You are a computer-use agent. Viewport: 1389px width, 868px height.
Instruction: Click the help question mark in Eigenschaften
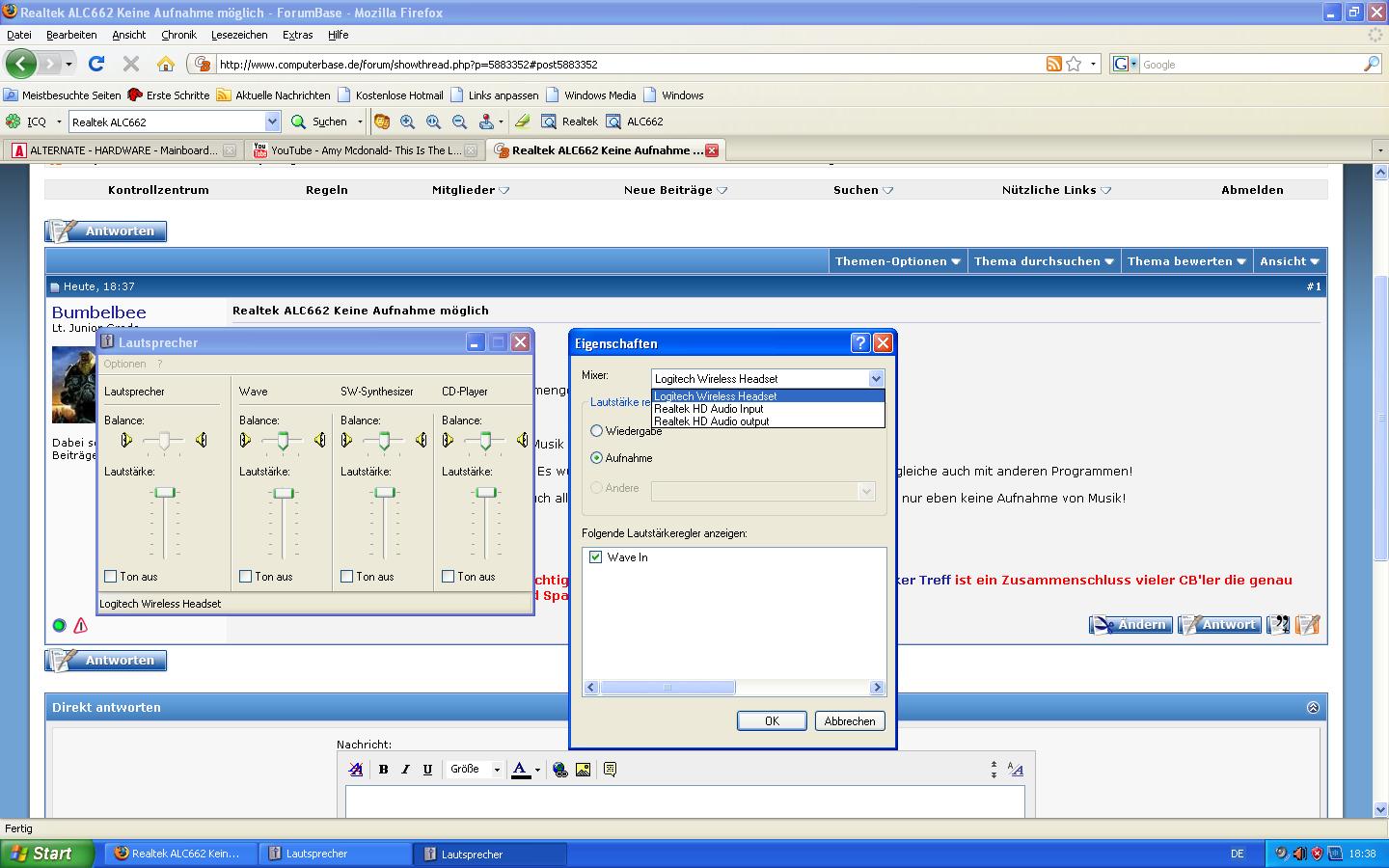point(860,342)
